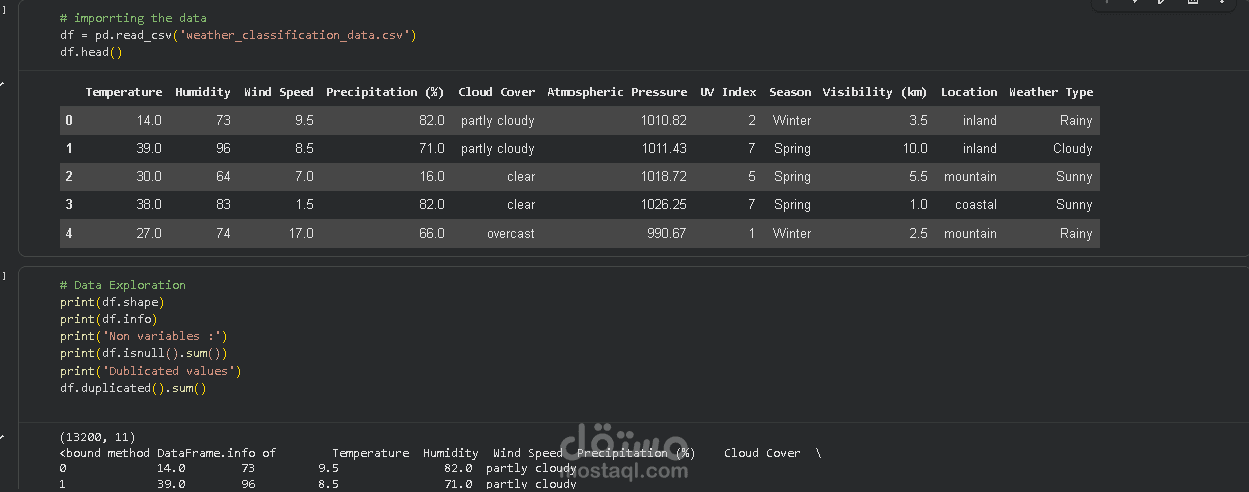Click the pressure value 1011.43

pos(664,148)
